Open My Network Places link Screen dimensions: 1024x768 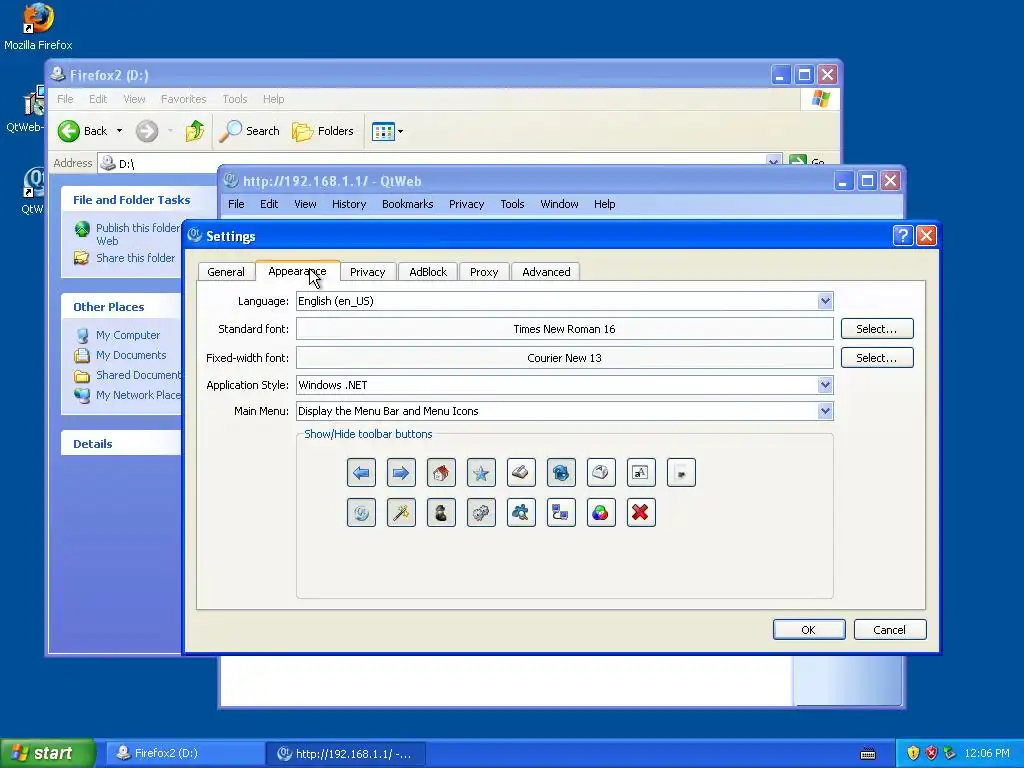pos(138,395)
